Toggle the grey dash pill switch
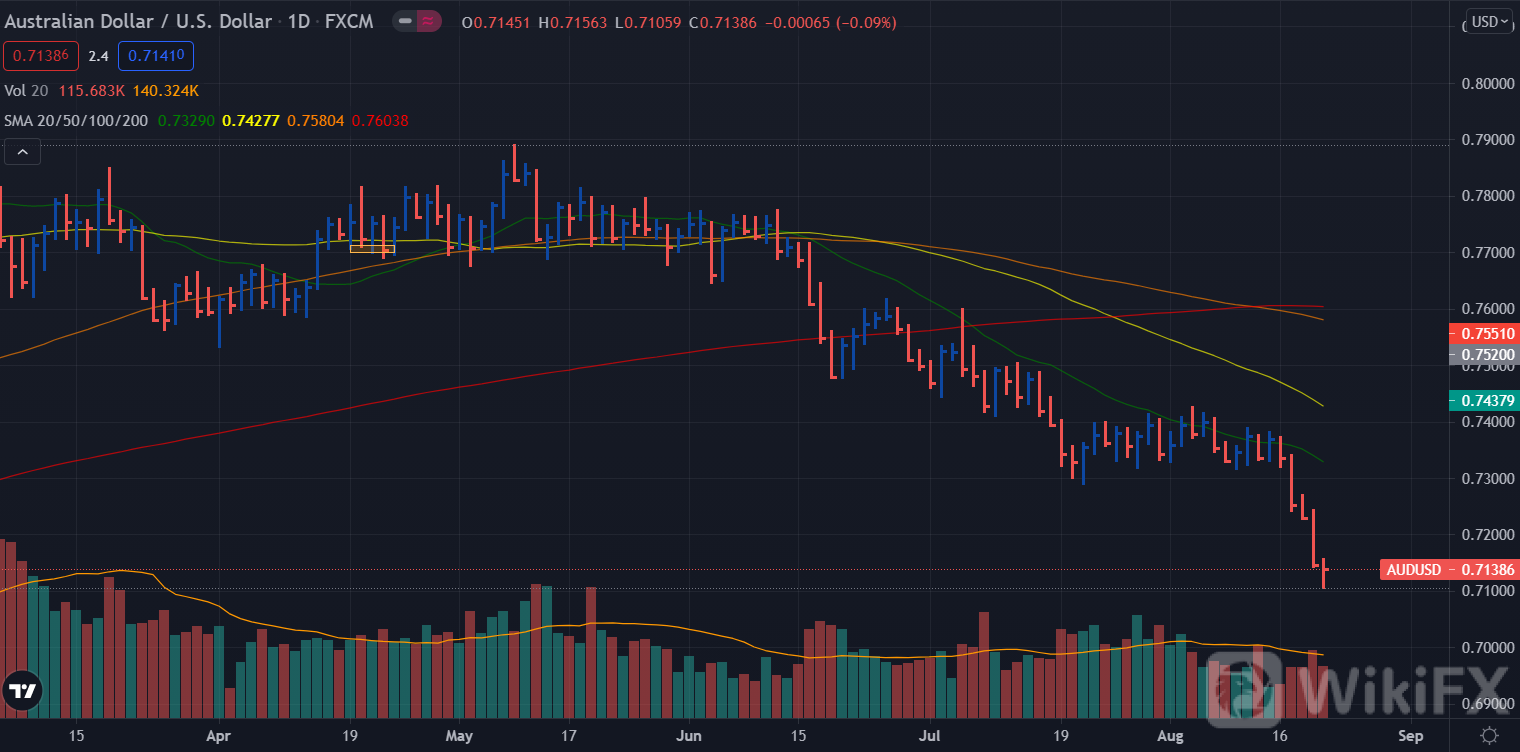 tap(404, 21)
